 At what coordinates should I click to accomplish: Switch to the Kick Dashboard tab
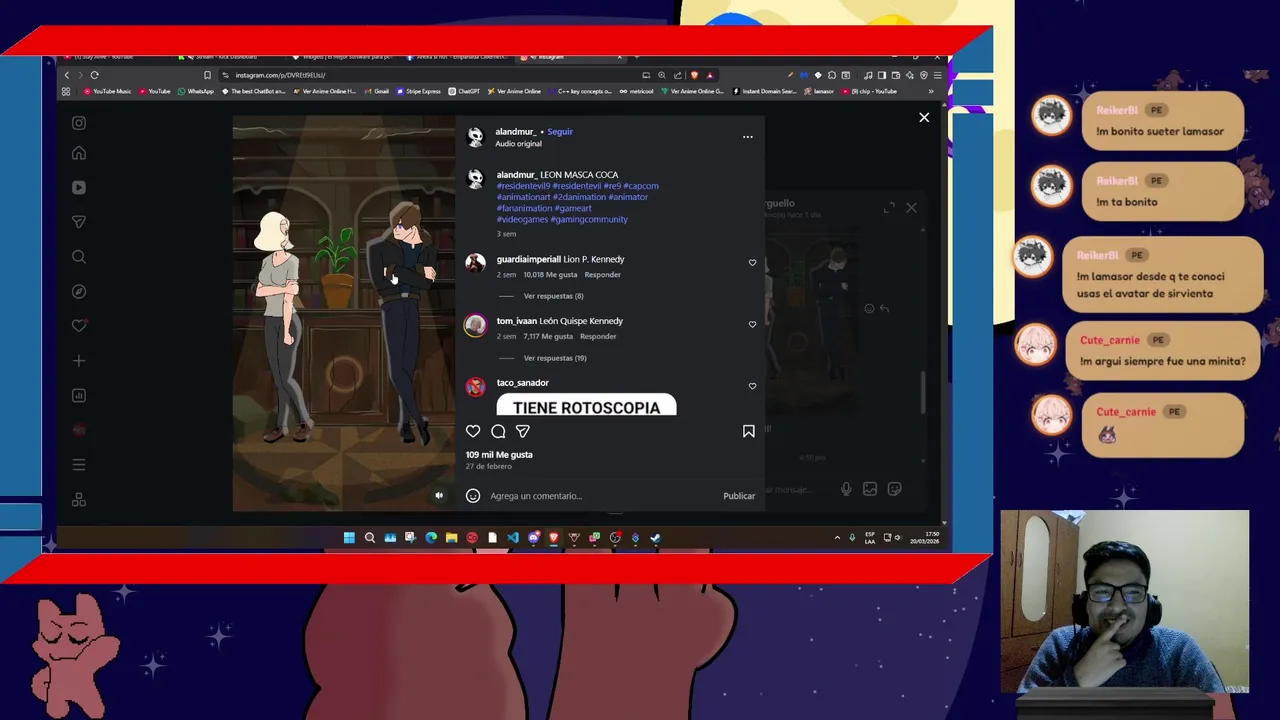226,57
